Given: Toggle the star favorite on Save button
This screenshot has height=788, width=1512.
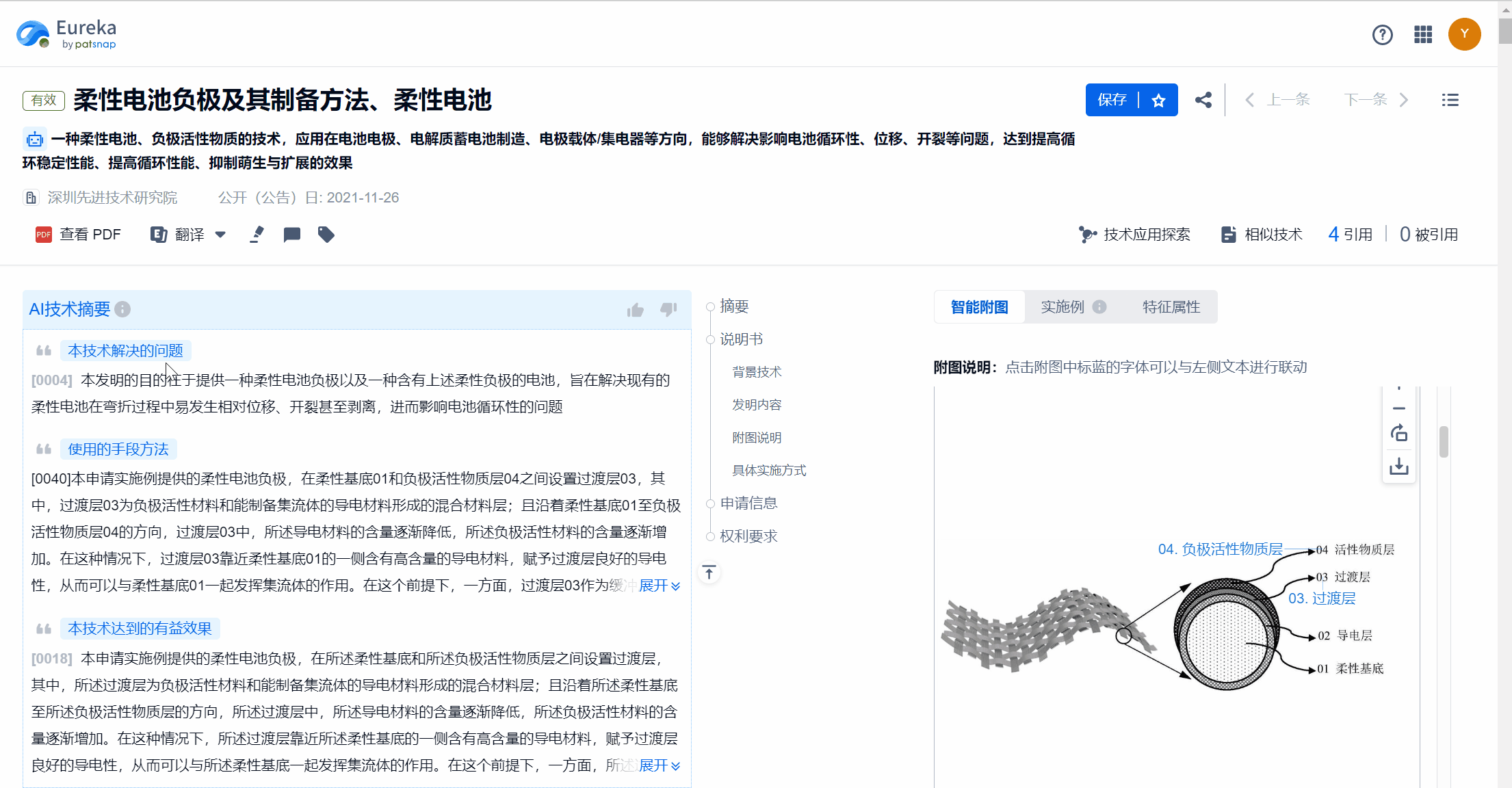Looking at the screenshot, I should point(1158,101).
